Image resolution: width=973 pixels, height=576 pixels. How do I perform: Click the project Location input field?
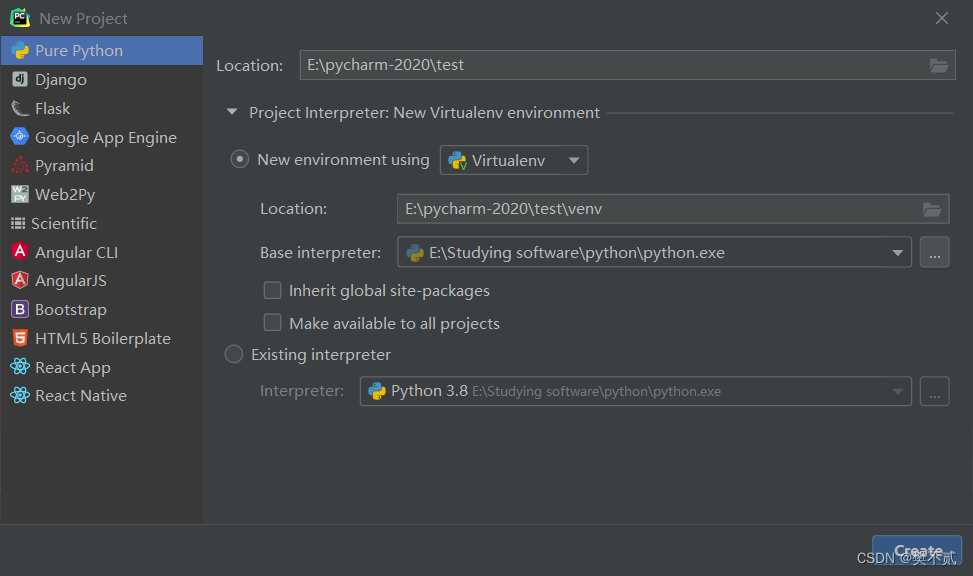click(x=600, y=65)
